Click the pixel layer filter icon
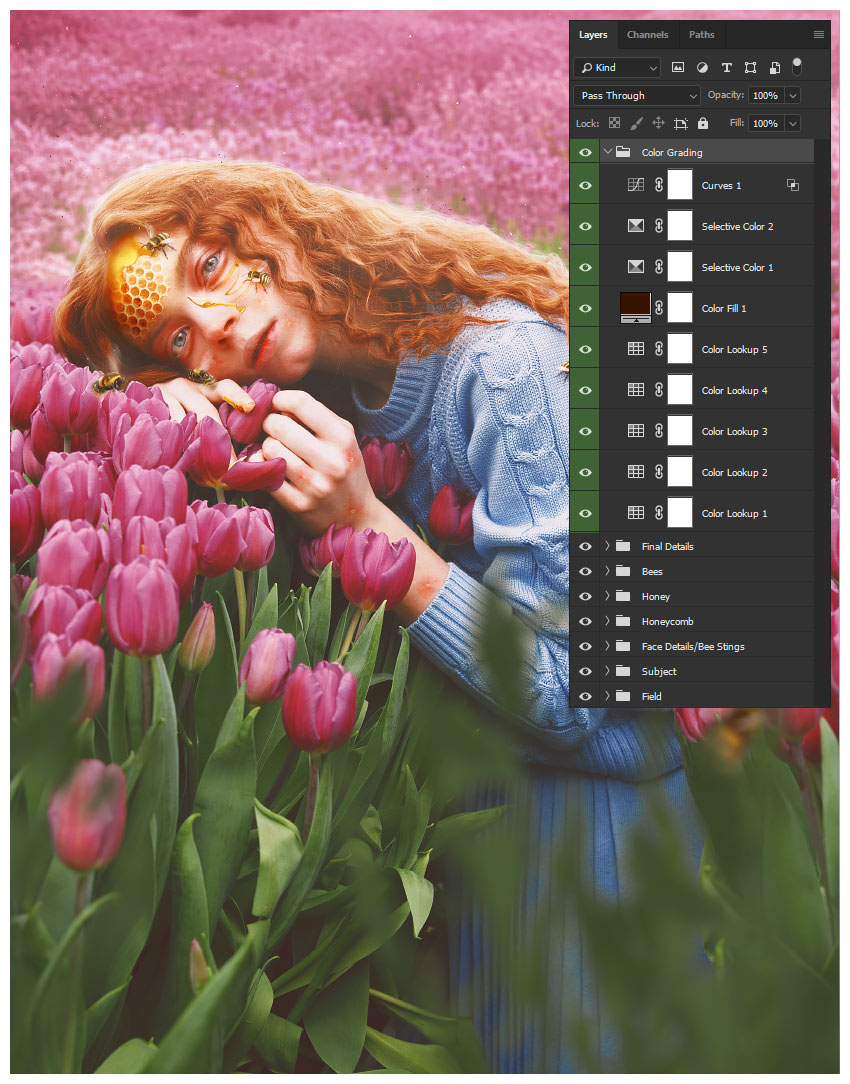The height and width of the screenshot is (1084, 850). click(678, 67)
